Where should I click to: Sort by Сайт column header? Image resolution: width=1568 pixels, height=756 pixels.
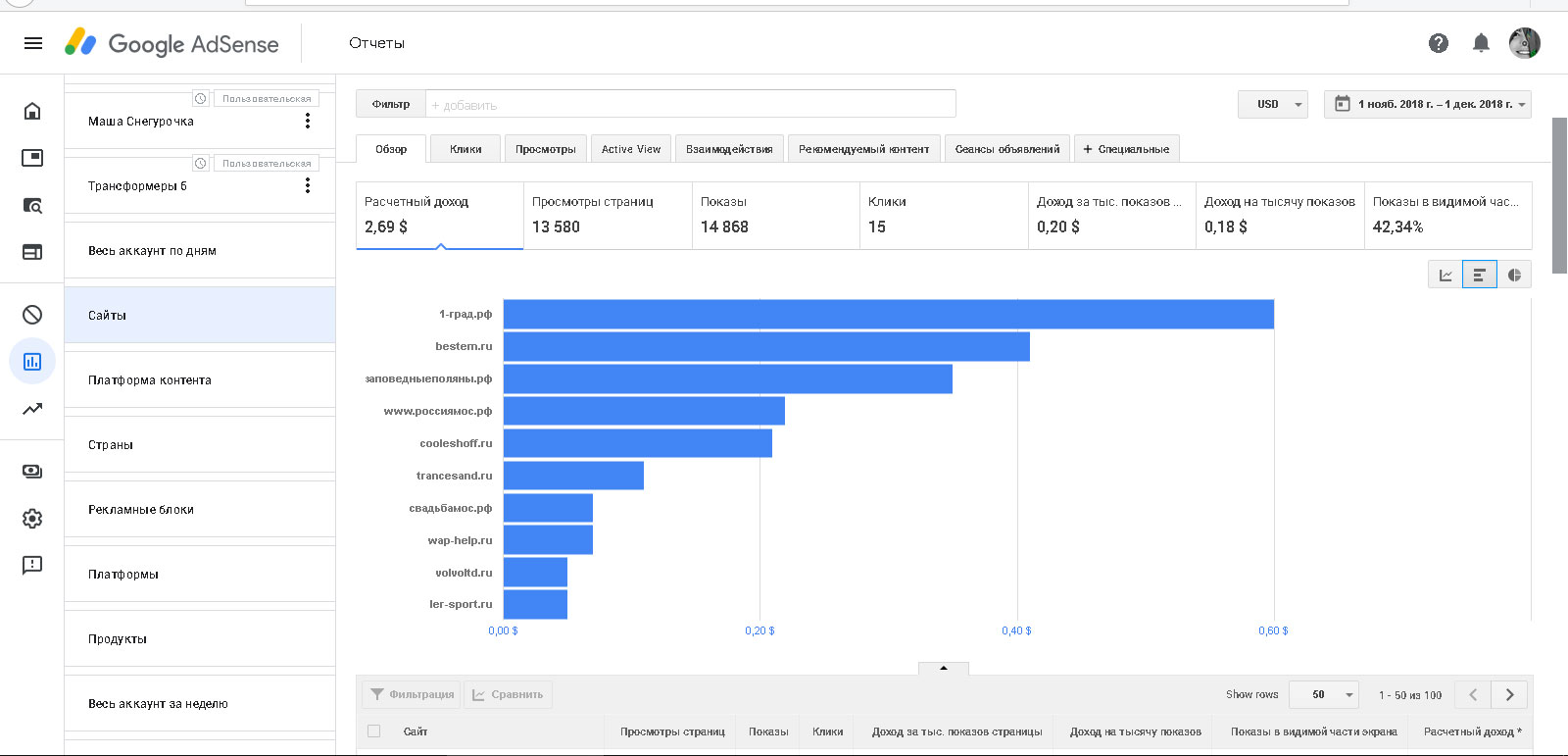click(x=416, y=731)
